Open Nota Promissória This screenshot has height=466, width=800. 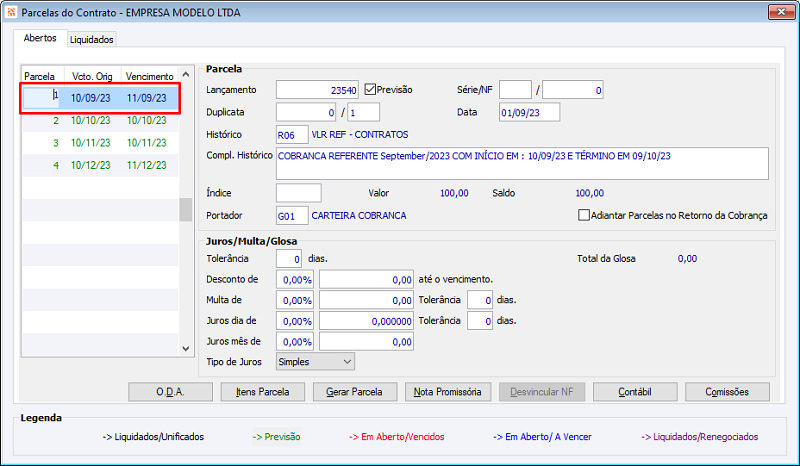point(447,391)
